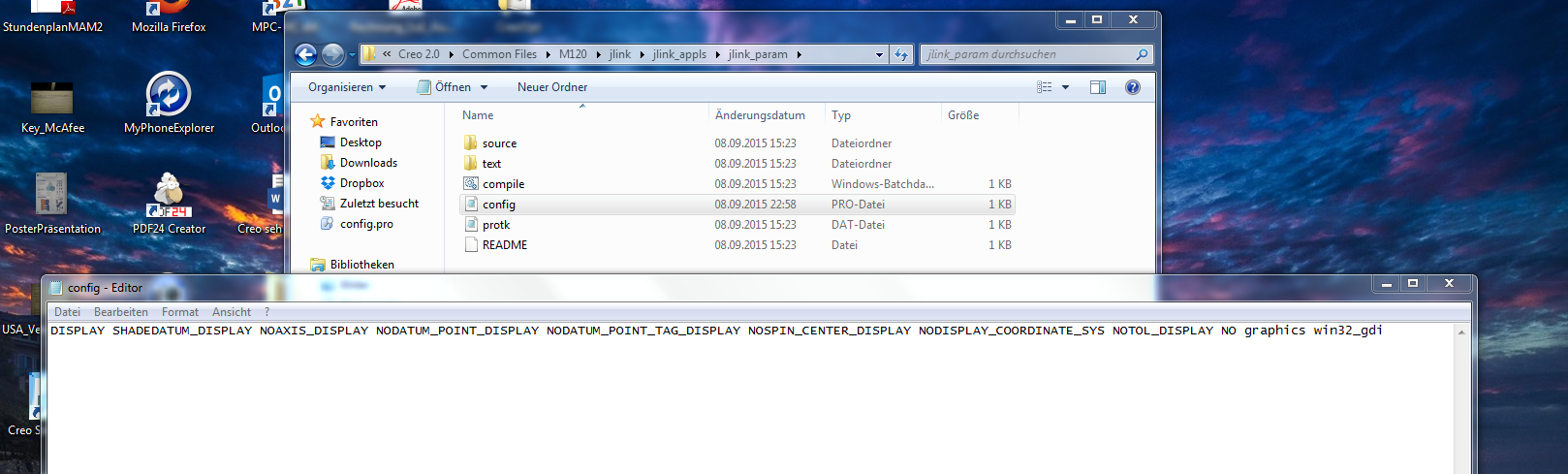Expand arrow after Common Files breadcrumb
The image size is (1568, 474).
point(548,54)
